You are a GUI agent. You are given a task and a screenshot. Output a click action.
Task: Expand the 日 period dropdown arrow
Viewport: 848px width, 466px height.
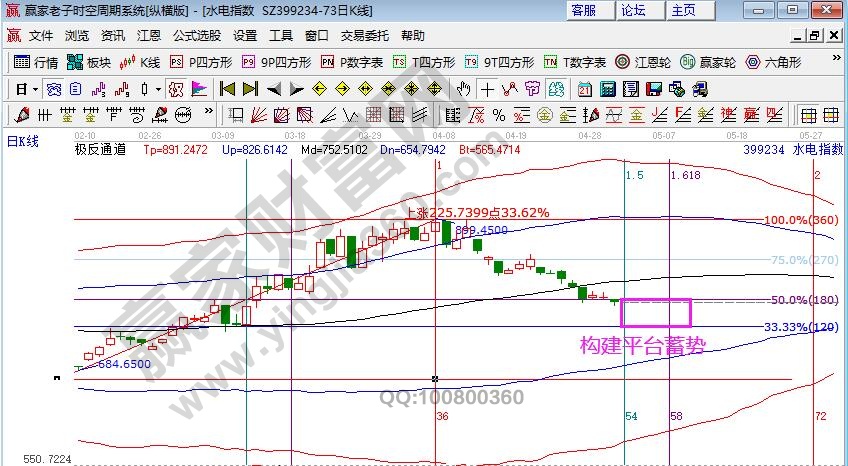(36, 89)
